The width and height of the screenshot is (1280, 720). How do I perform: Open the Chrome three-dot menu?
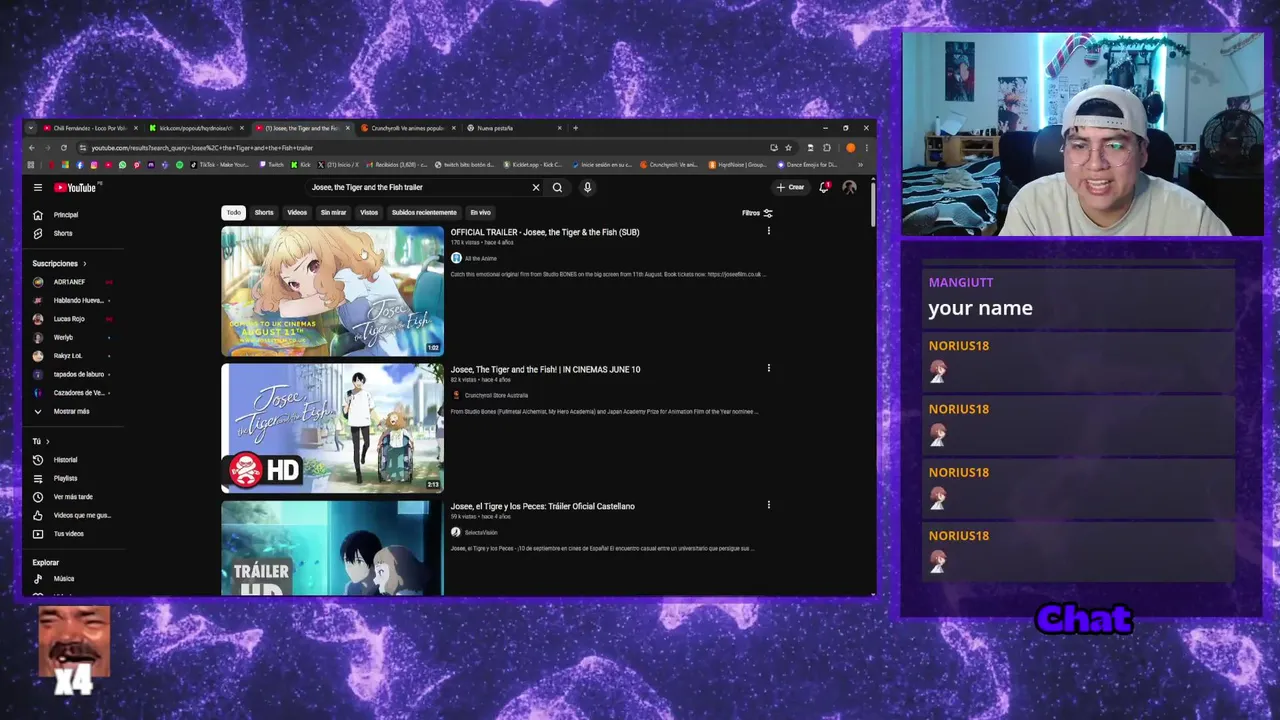click(x=866, y=148)
